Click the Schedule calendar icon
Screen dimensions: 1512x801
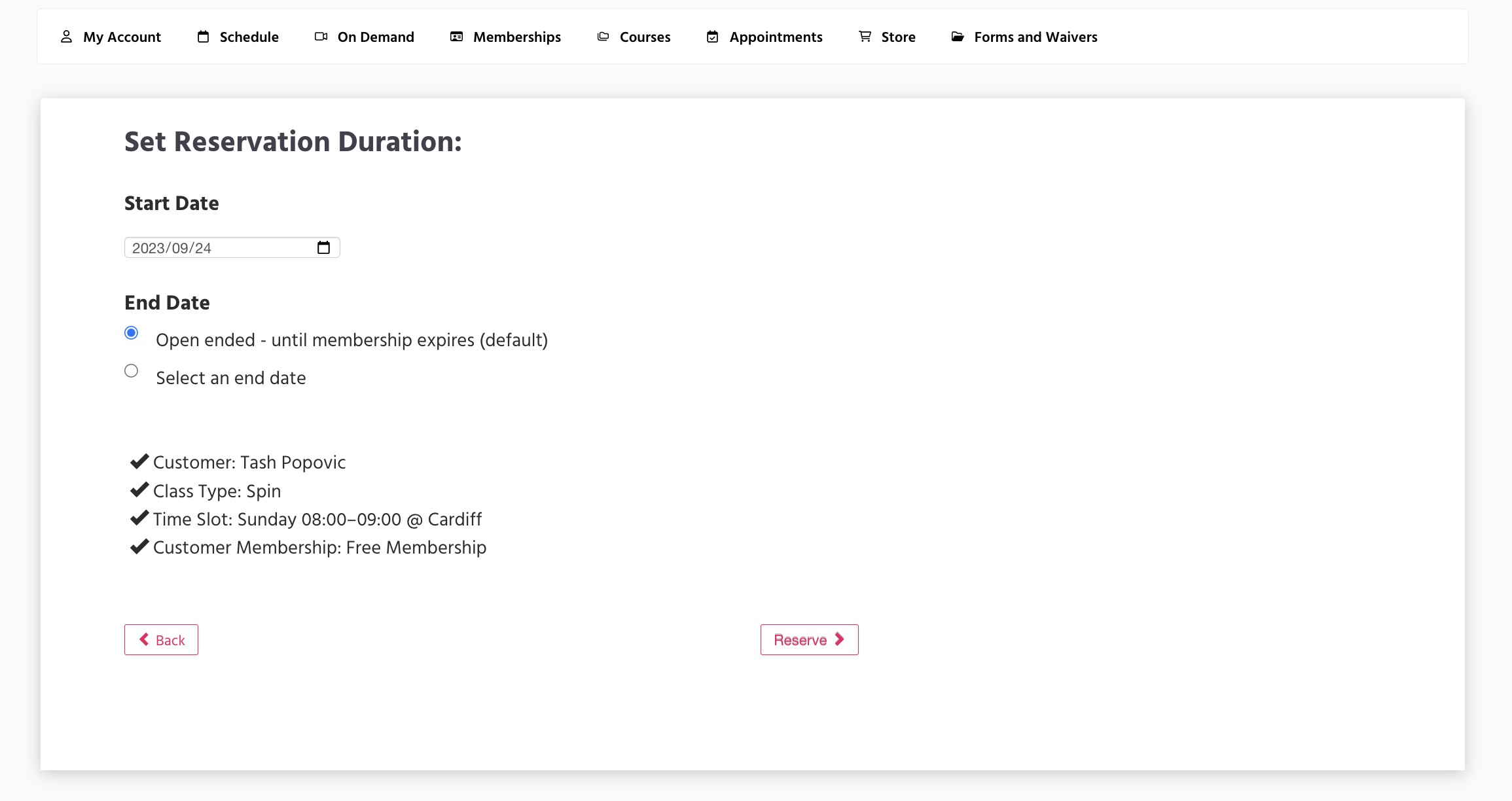[x=204, y=37]
